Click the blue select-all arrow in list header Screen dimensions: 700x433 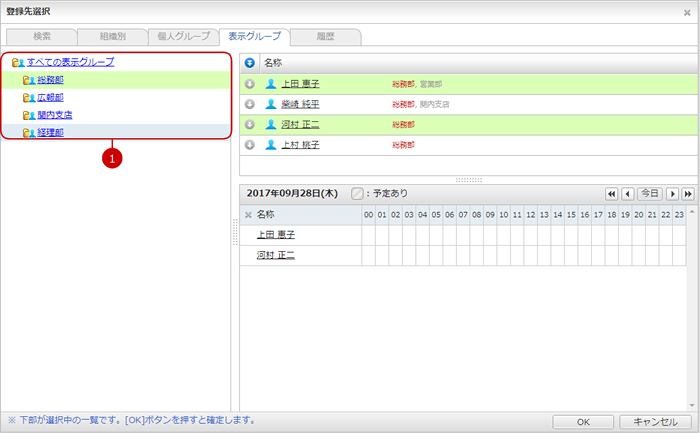point(249,62)
